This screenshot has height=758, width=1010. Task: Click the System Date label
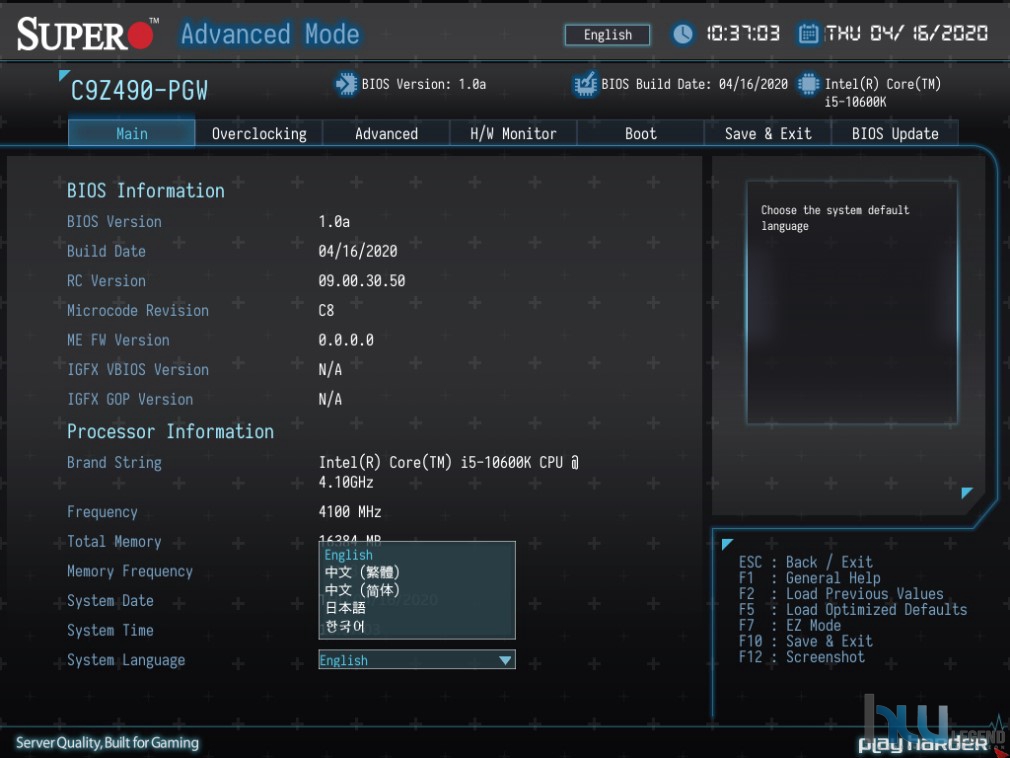pyautogui.click(x=110, y=601)
